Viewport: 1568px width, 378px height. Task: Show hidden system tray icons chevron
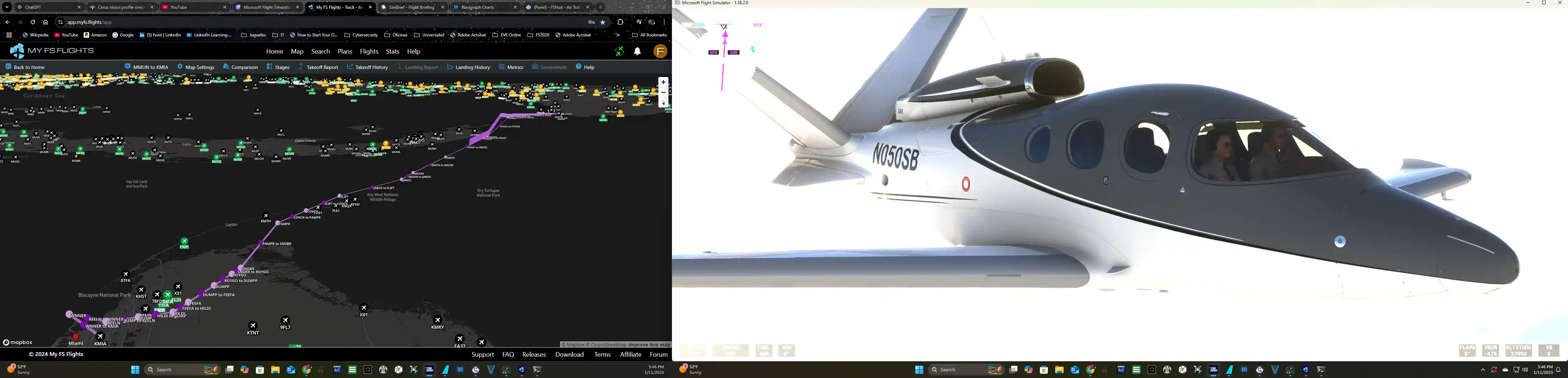click(x=1483, y=370)
